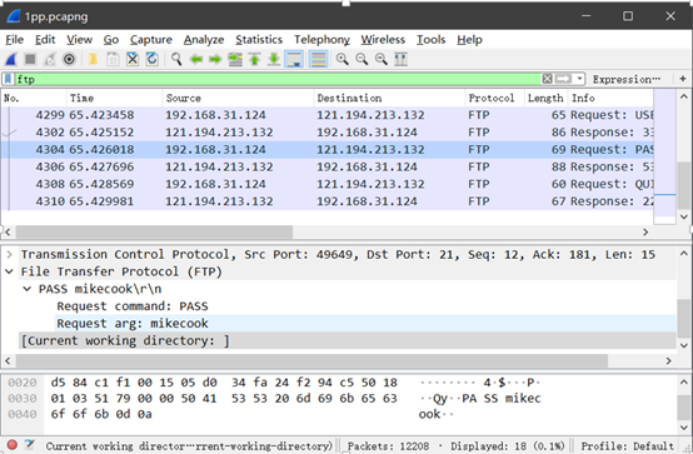Jump to last packet icon
This screenshot has width=693, height=454.
(x=274, y=59)
